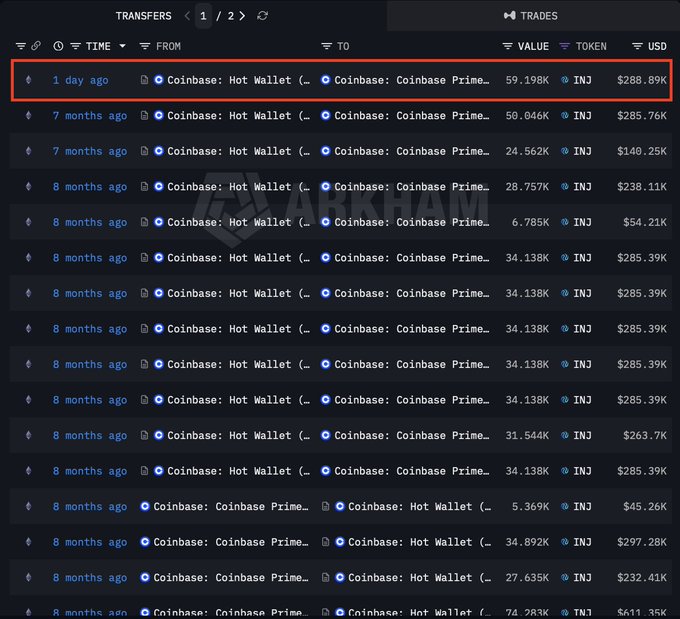Click Coinbase Prime sender on 5.369K row
The image size is (680, 619).
click(x=231, y=507)
